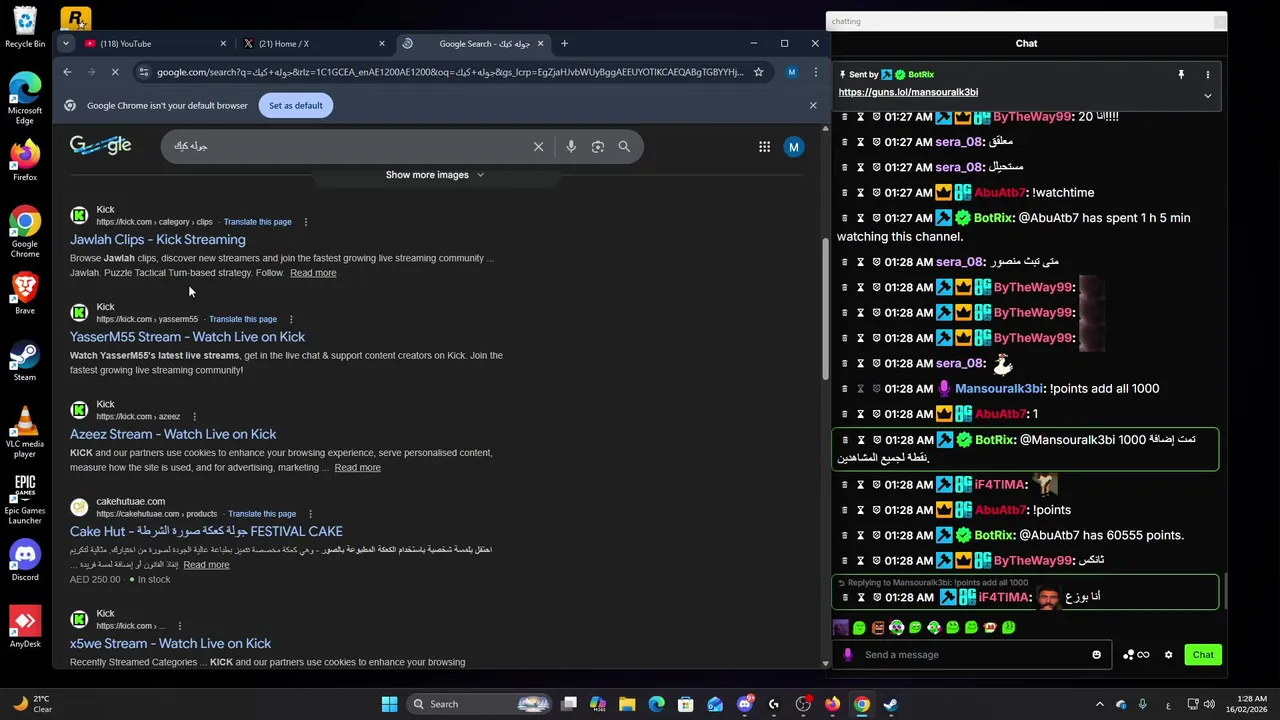Image resolution: width=1280 pixels, height=720 pixels.
Task: Open Brave desktop shortcut
Action: (25, 294)
